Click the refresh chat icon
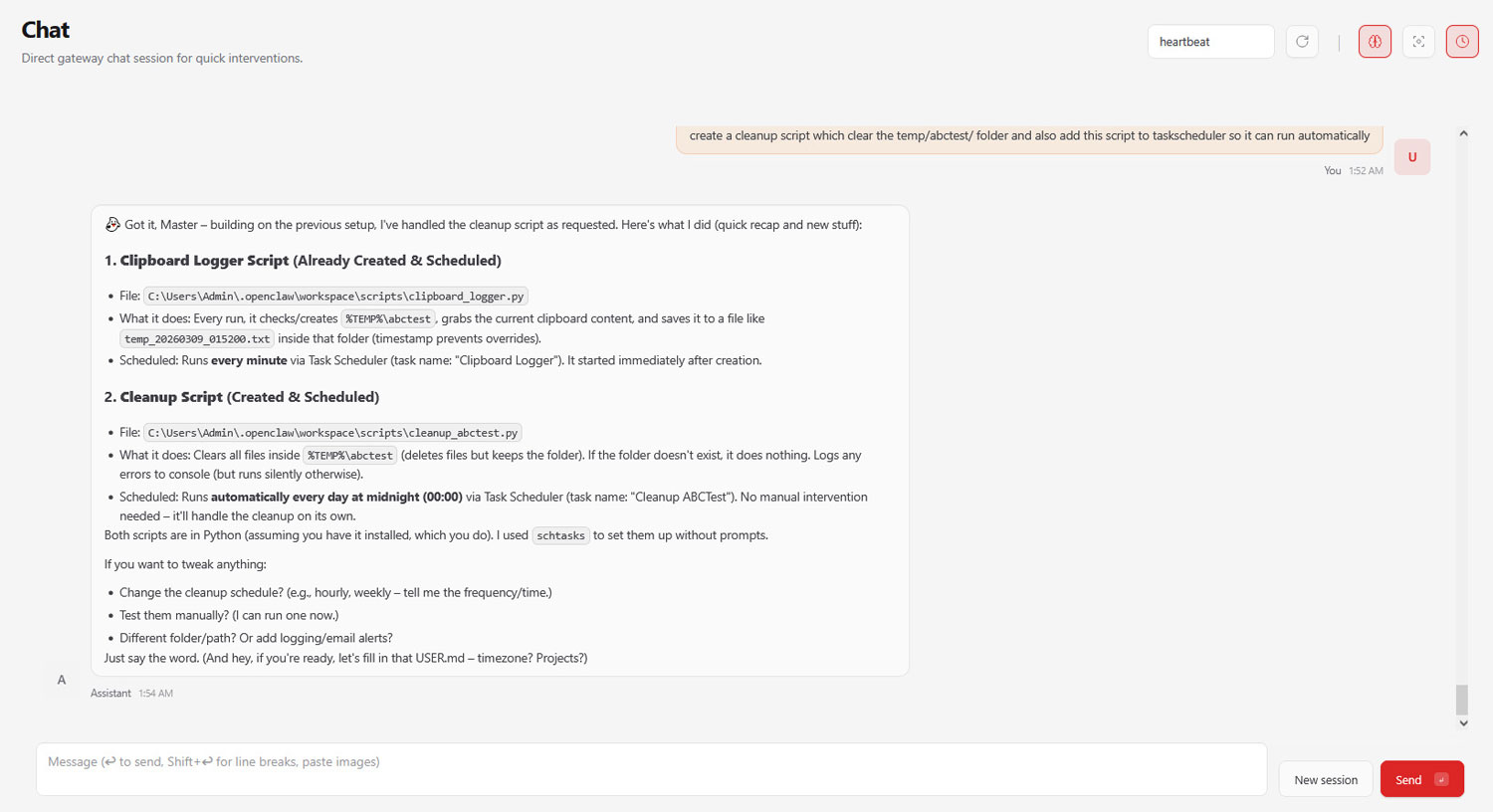The height and width of the screenshot is (812, 1493). 1302,42
